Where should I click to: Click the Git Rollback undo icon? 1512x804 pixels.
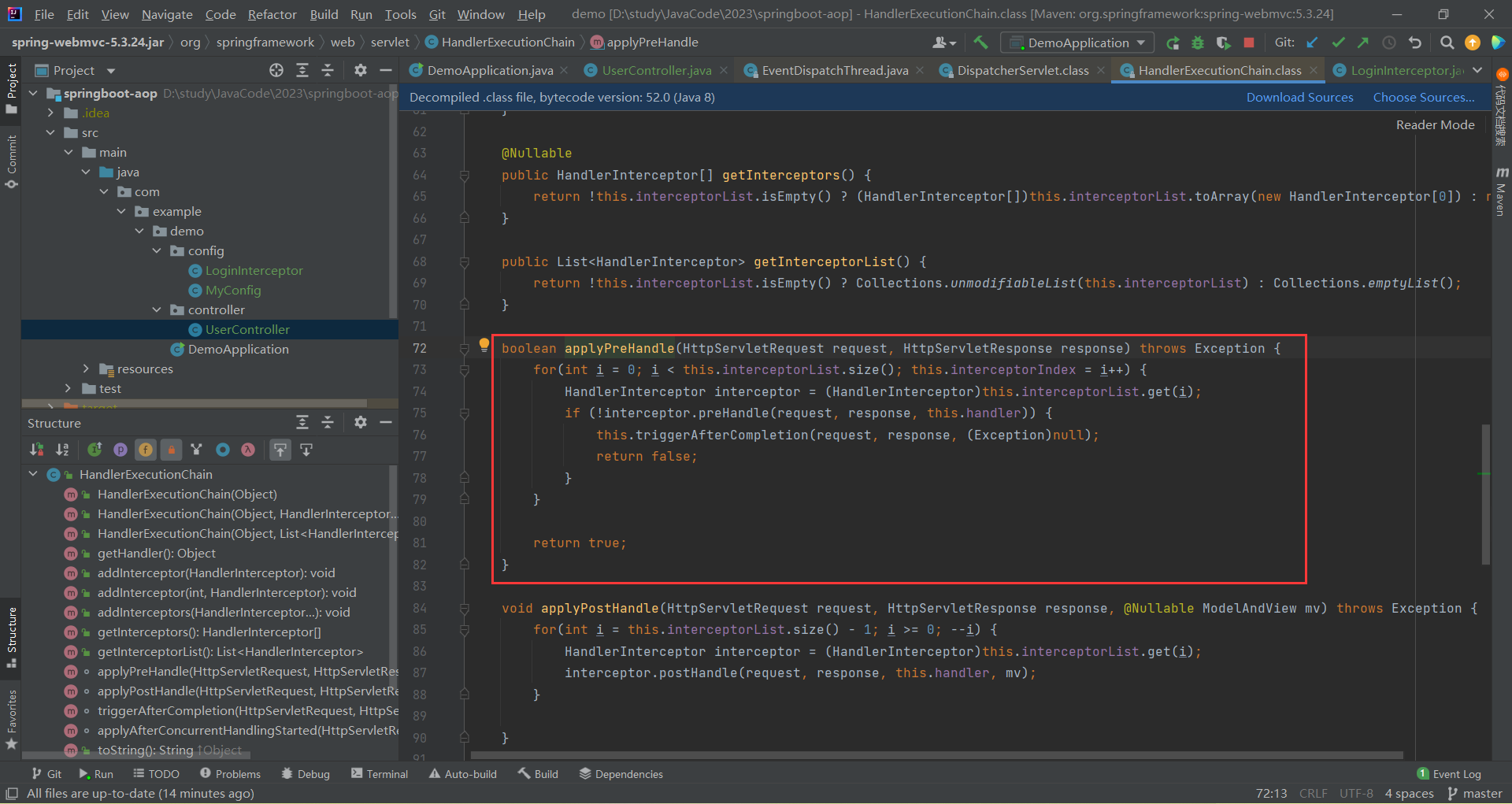click(x=1415, y=43)
